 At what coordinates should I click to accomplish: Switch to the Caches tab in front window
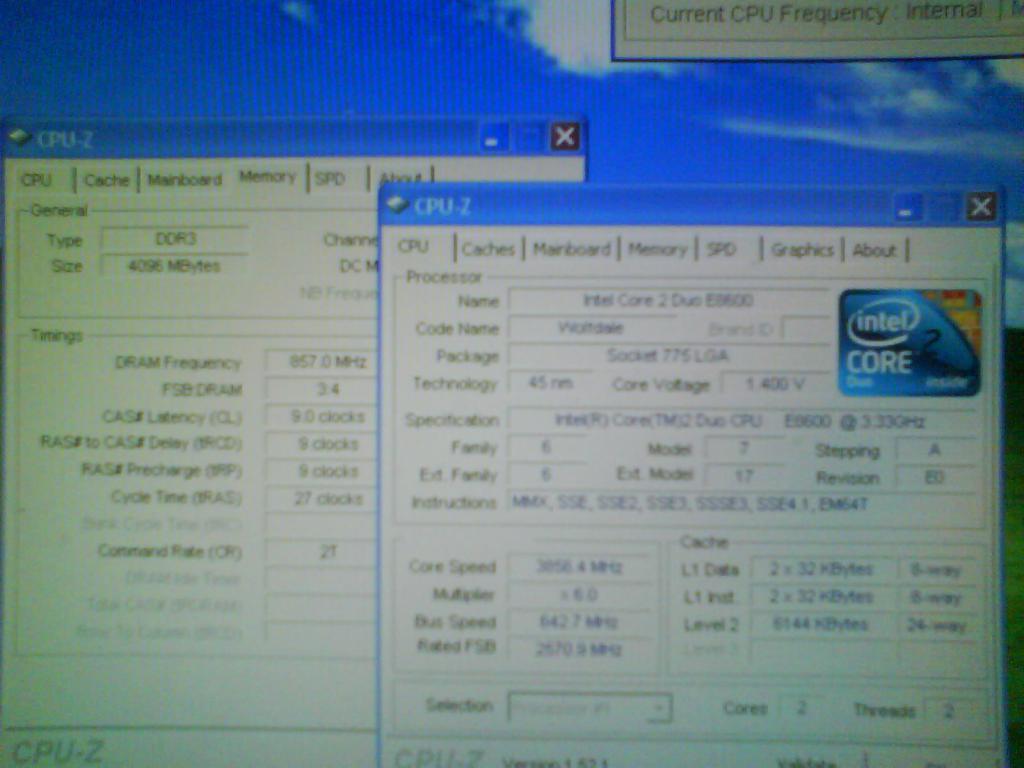click(x=488, y=249)
